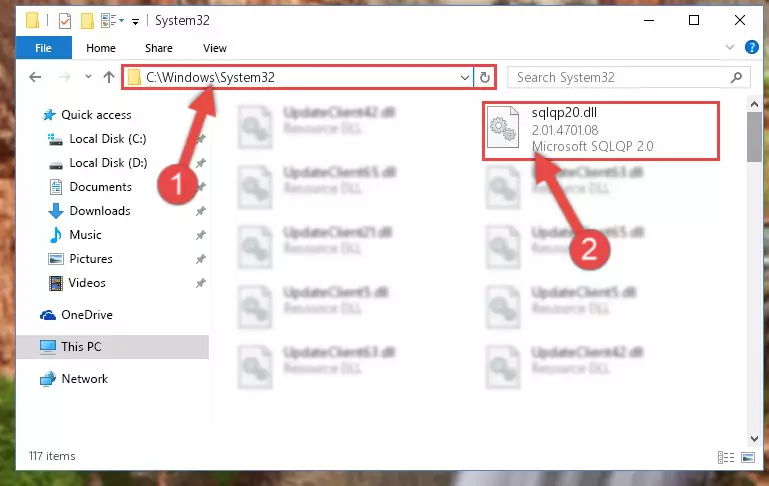Image resolution: width=769 pixels, height=486 pixels.
Task: Open the Help question mark icon
Action: pyautogui.click(x=751, y=47)
